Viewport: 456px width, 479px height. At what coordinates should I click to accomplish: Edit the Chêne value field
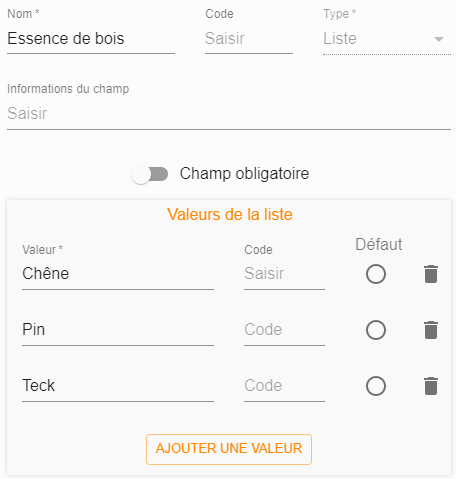coord(118,274)
